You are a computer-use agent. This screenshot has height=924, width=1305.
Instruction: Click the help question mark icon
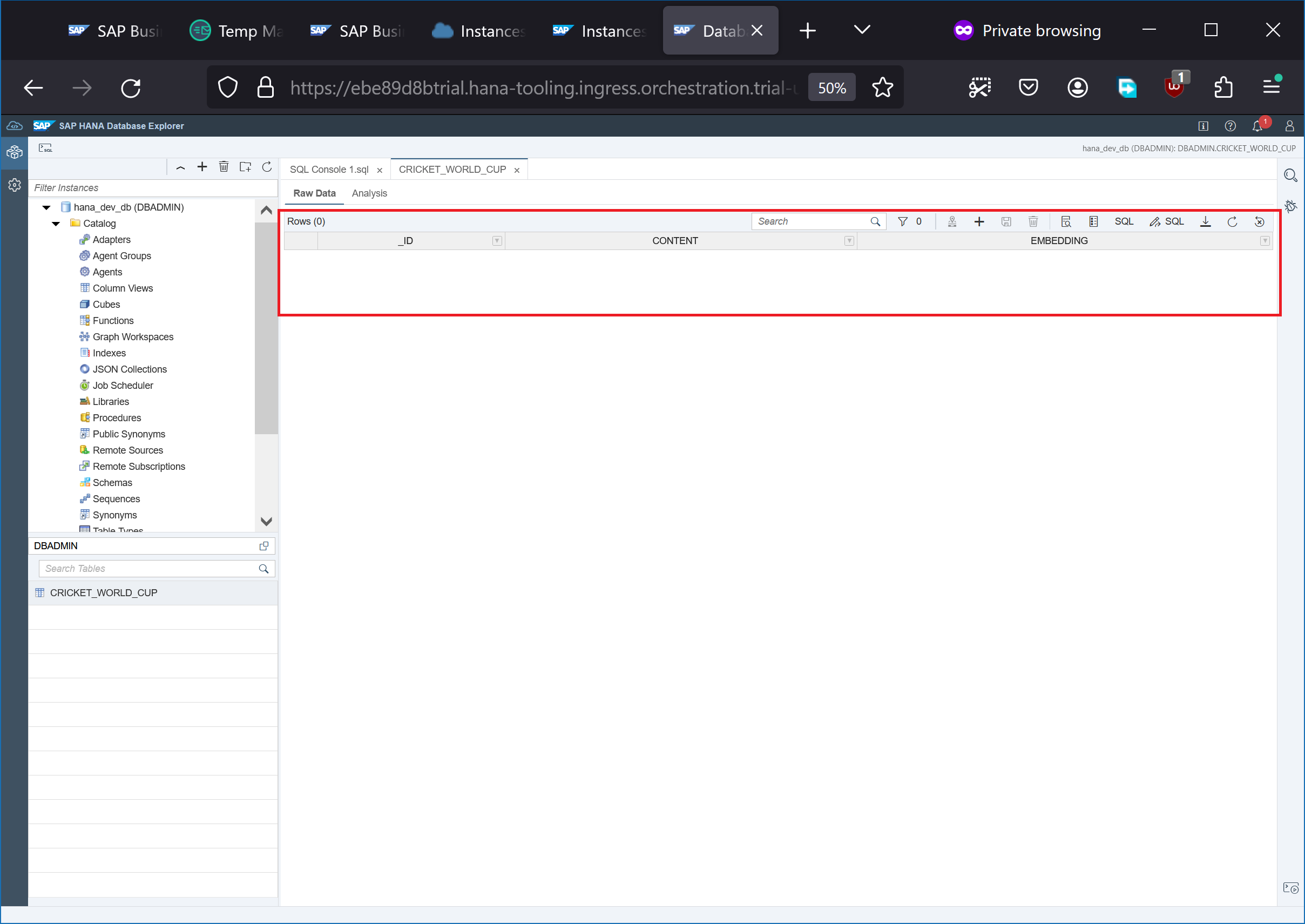1230,126
